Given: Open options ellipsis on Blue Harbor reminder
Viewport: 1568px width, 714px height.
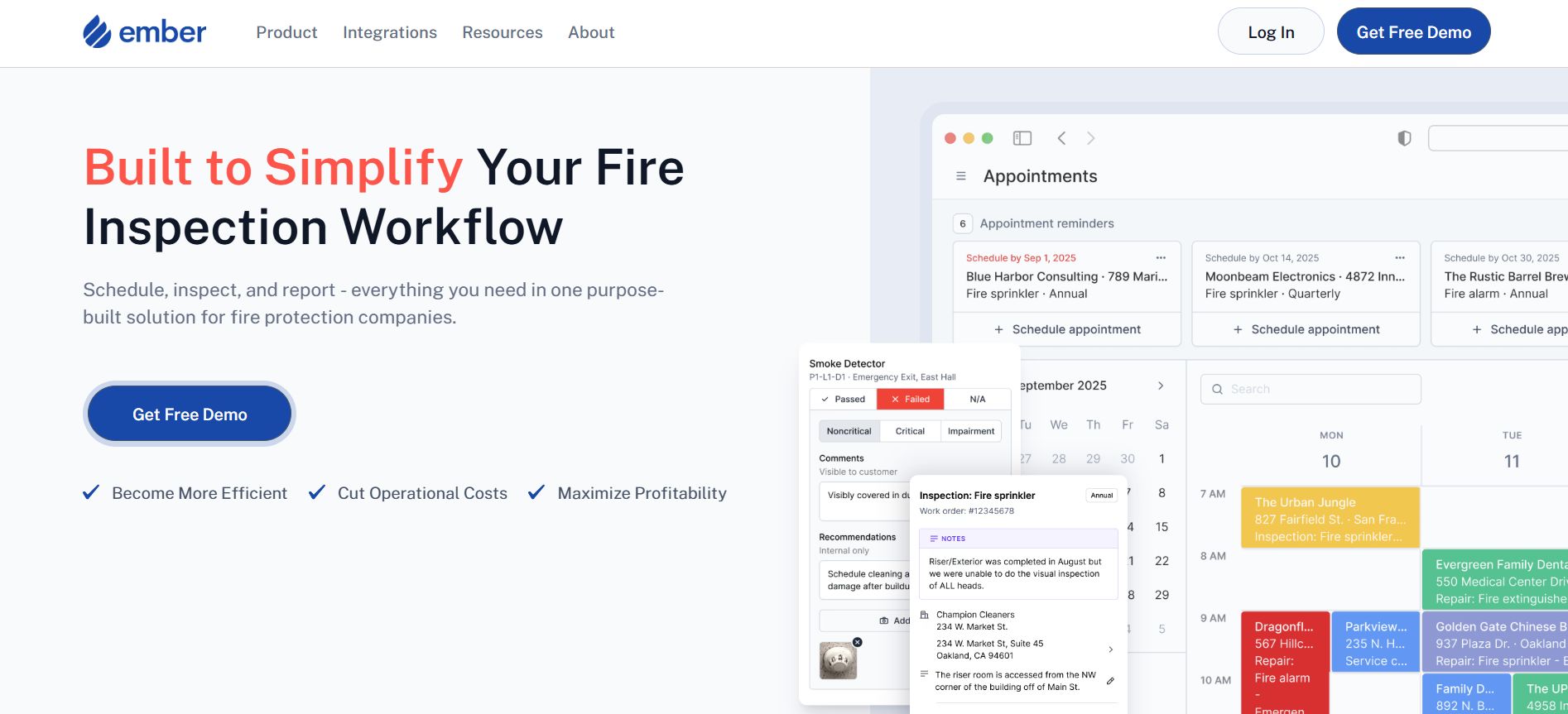Looking at the screenshot, I should [1161, 257].
